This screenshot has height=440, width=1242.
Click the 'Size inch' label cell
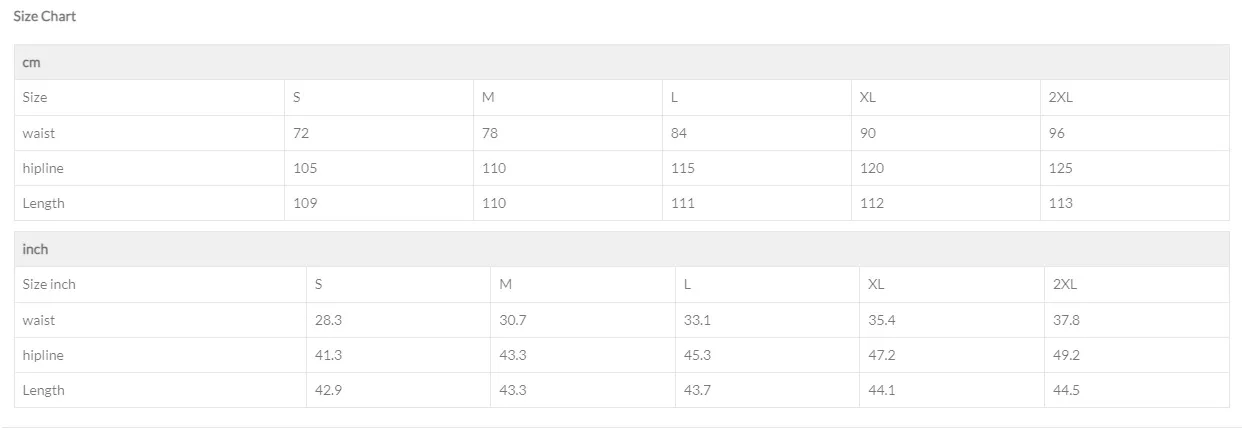49,284
